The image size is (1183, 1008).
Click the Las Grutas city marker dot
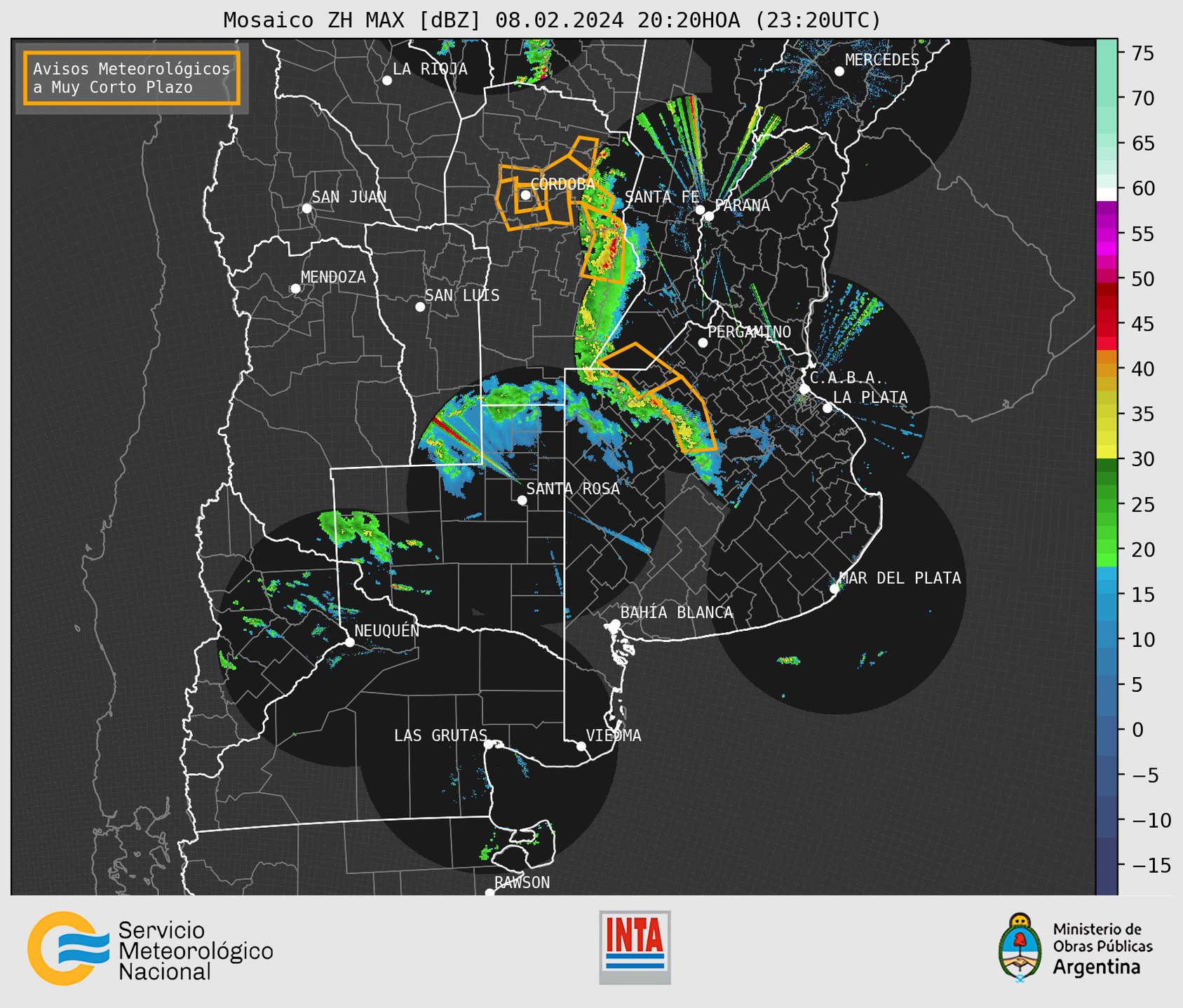489,744
